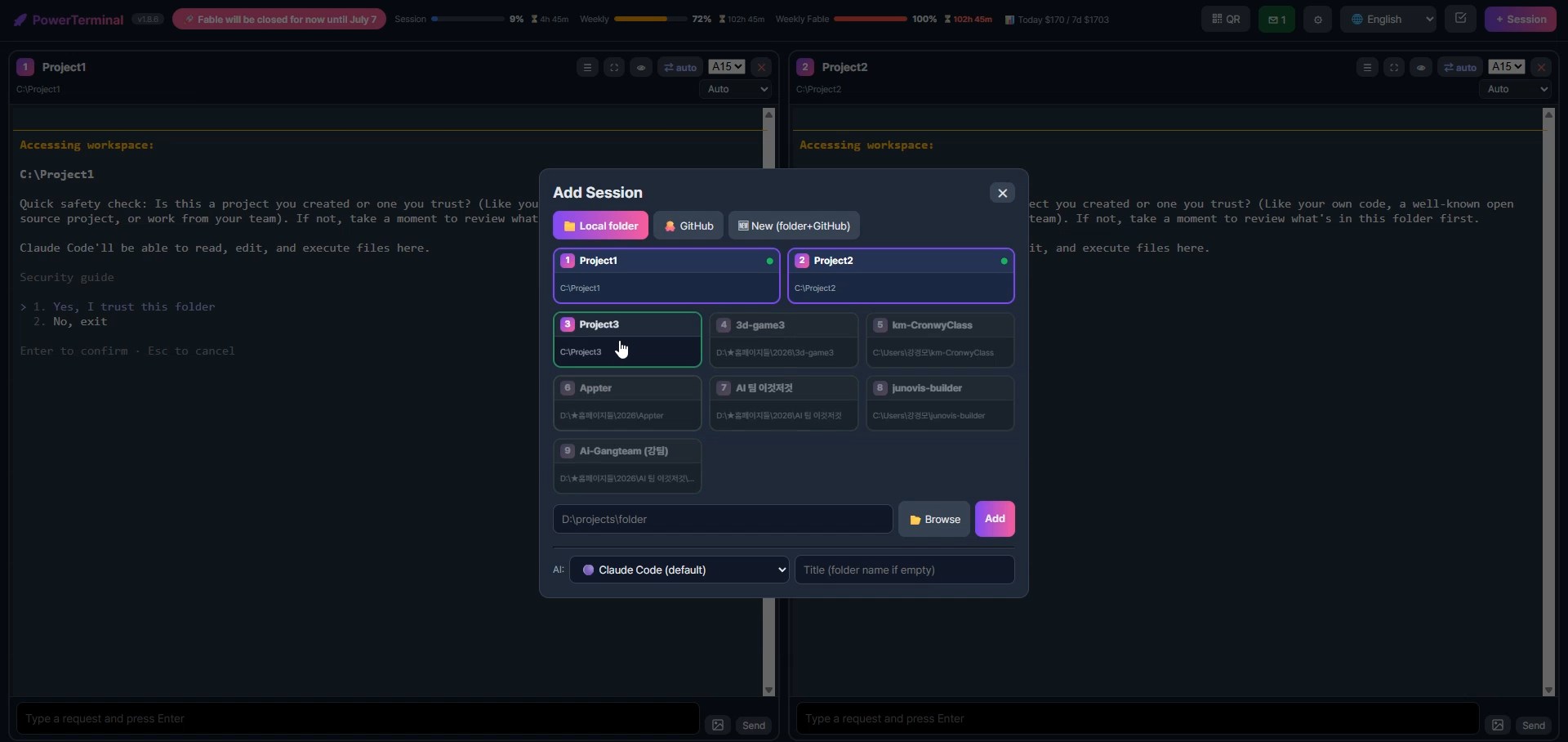Click Send in the Project2 panel
1568x742 pixels.
tap(1534, 725)
